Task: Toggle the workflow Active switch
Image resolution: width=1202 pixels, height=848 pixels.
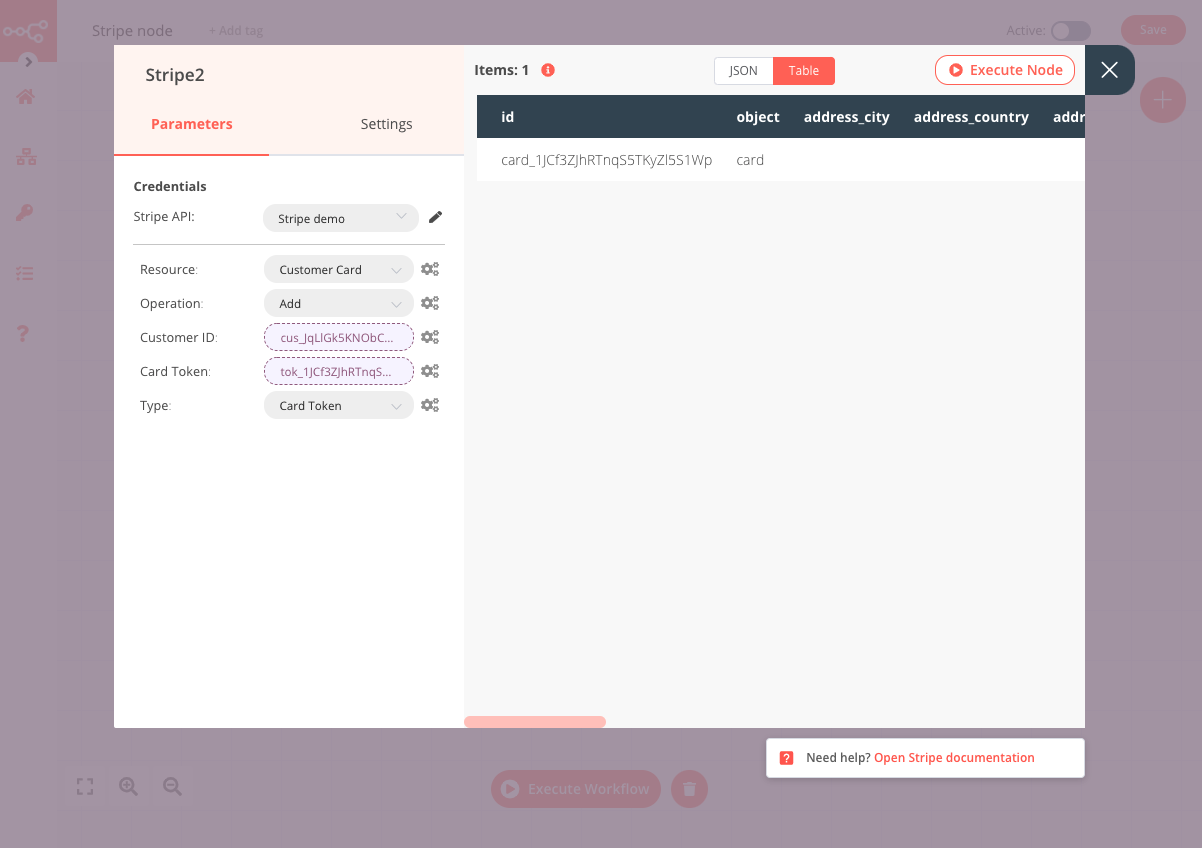Action: pos(1069,31)
